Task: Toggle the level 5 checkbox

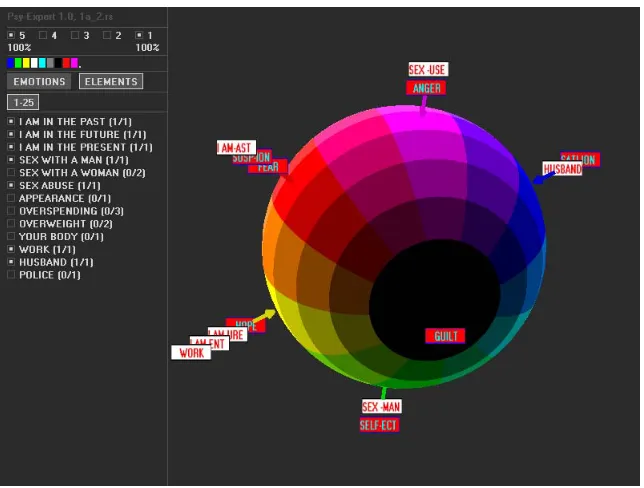Action: point(11,35)
